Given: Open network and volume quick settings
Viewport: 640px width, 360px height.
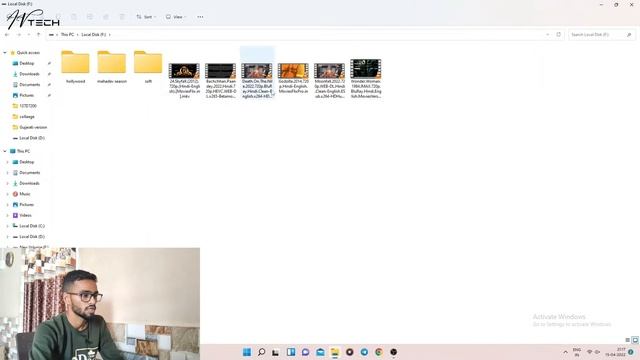Looking at the screenshot, I should [593, 352].
